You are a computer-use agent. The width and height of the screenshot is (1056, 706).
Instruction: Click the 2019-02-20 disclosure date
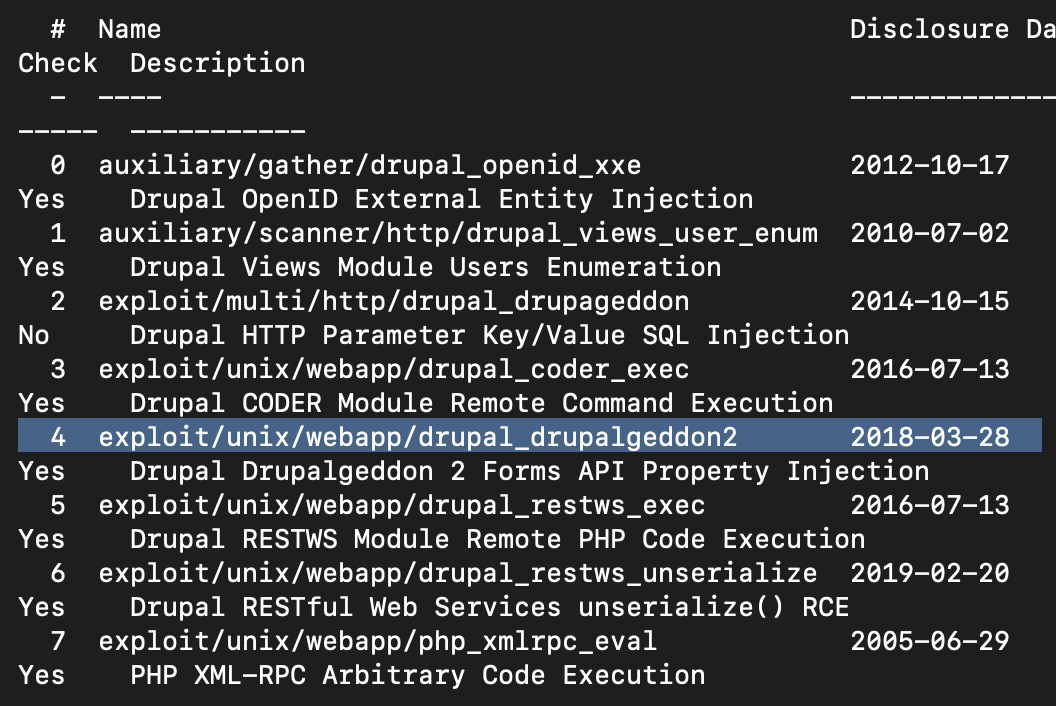(x=930, y=573)
